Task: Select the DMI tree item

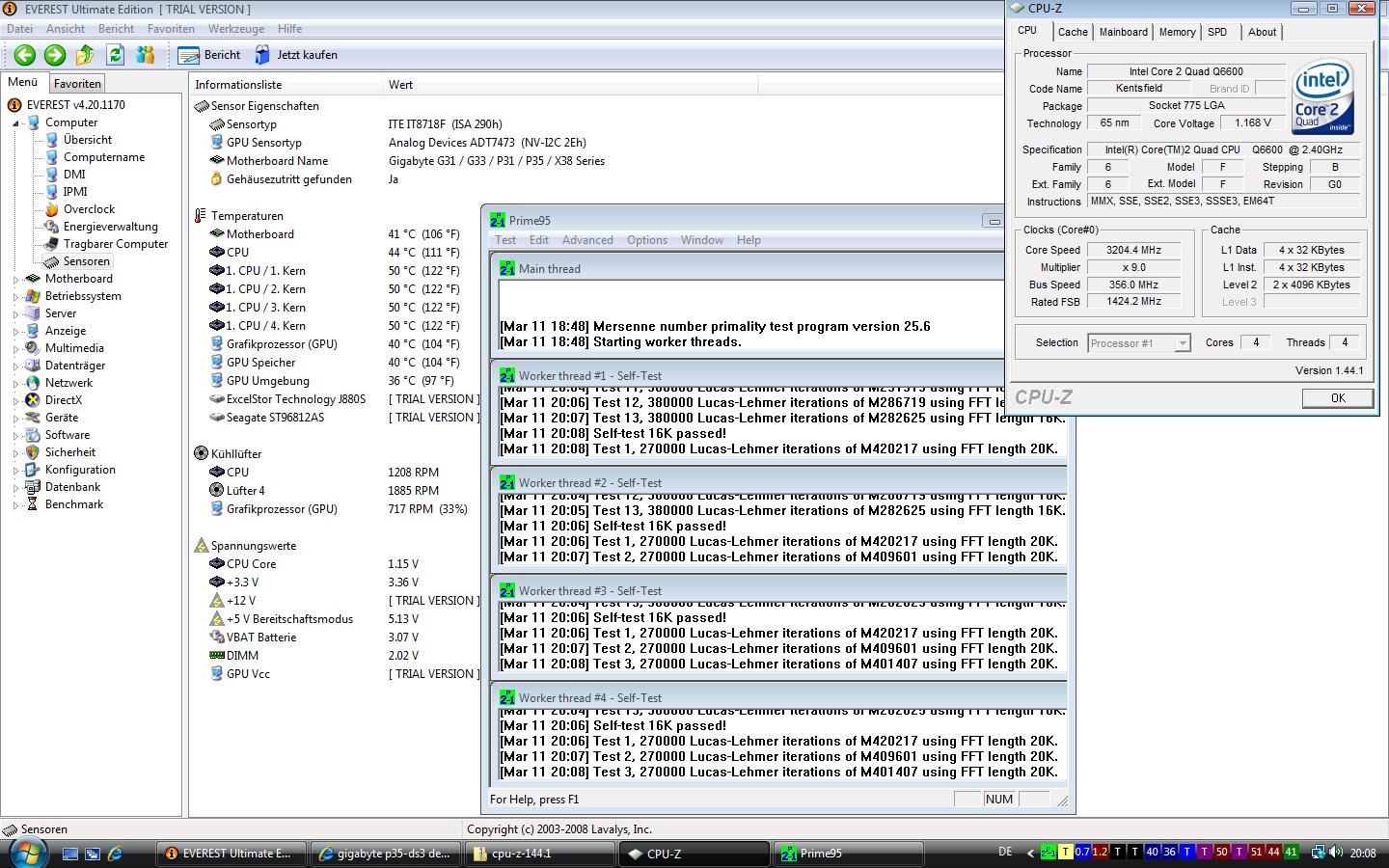Action: coord(74,175)
